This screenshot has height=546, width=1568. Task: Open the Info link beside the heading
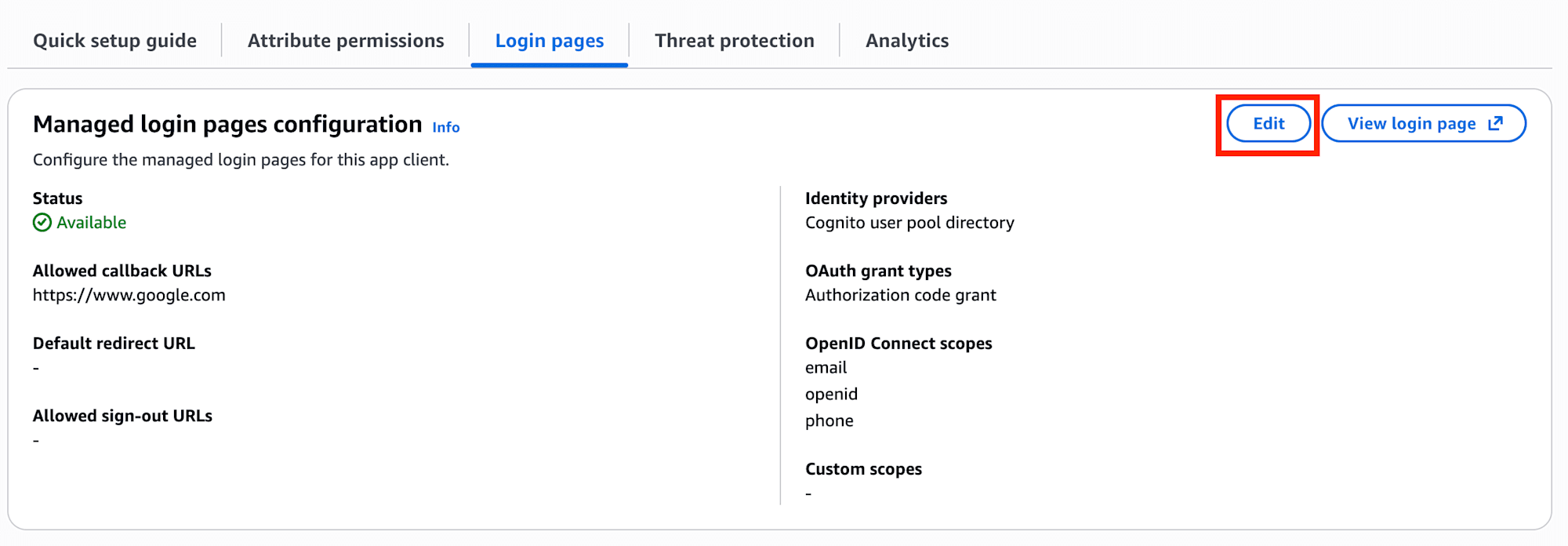coord(446,127)
